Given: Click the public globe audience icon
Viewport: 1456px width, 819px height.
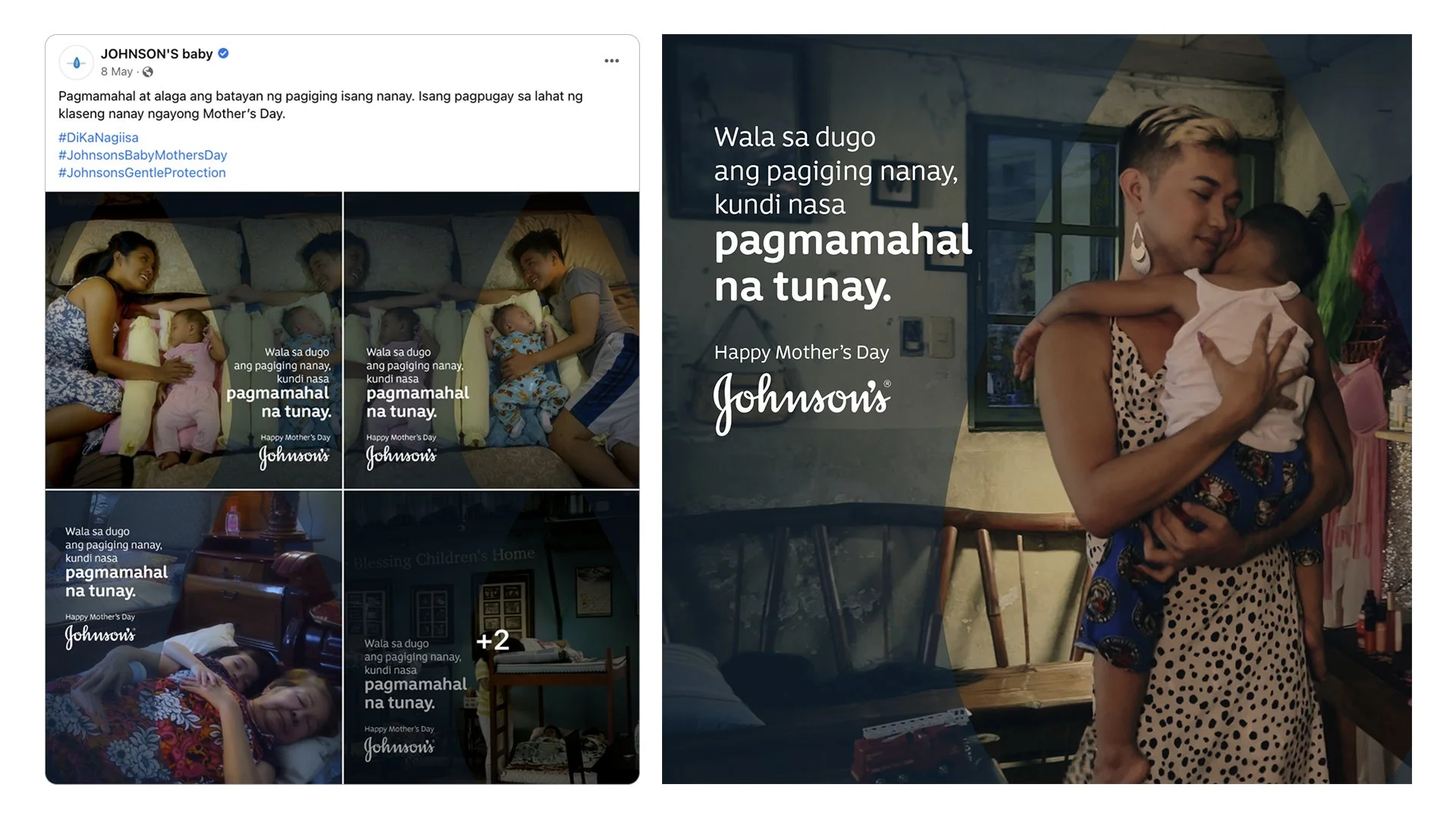Looking at the screenshot, I should click(148, 72).
